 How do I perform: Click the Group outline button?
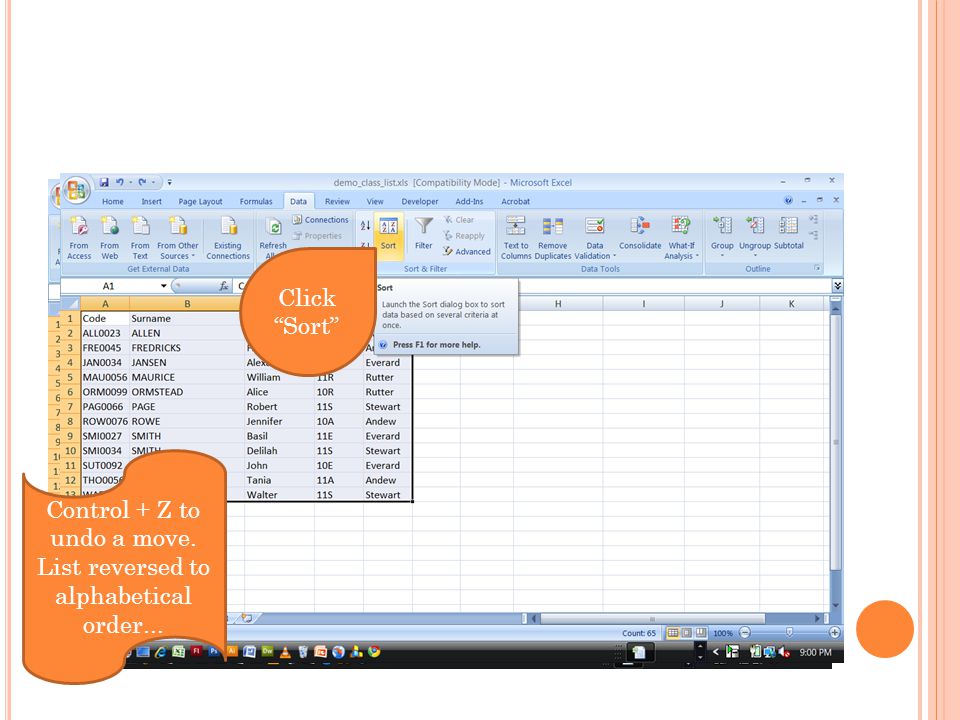722,236
